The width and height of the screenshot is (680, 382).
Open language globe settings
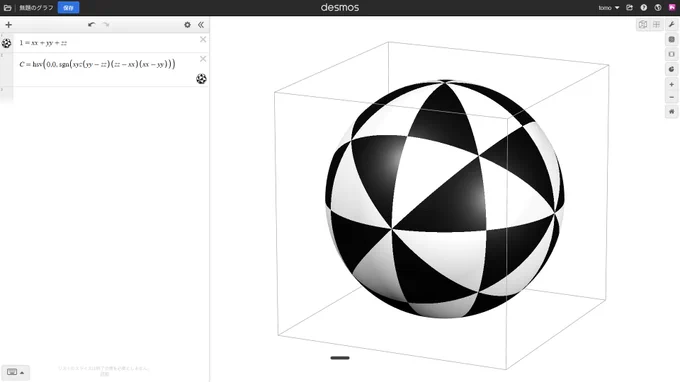click(x=658, y=8)
